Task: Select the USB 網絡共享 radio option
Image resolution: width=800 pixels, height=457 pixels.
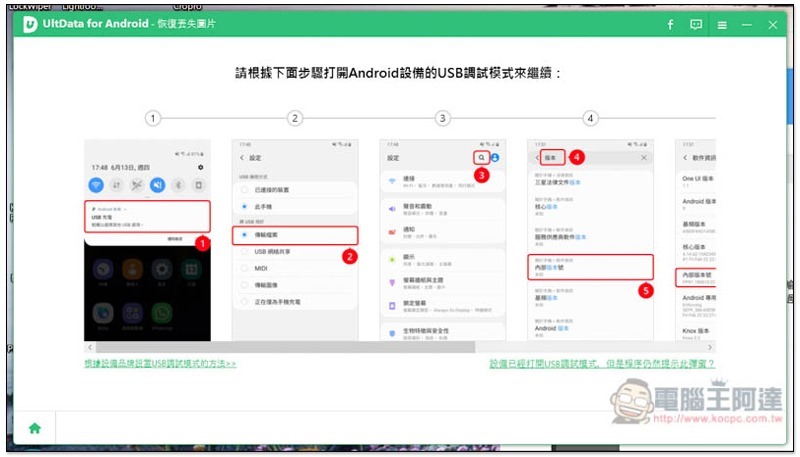Action: pyautogui.click(x=243, y=252)
